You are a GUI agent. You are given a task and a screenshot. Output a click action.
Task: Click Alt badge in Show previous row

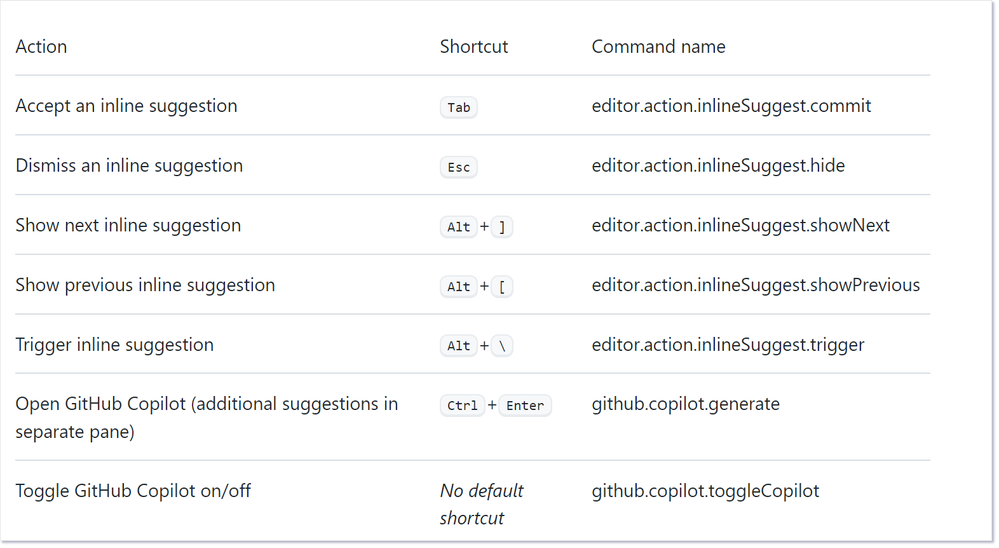pyautogui.click(x=458, y=286)
